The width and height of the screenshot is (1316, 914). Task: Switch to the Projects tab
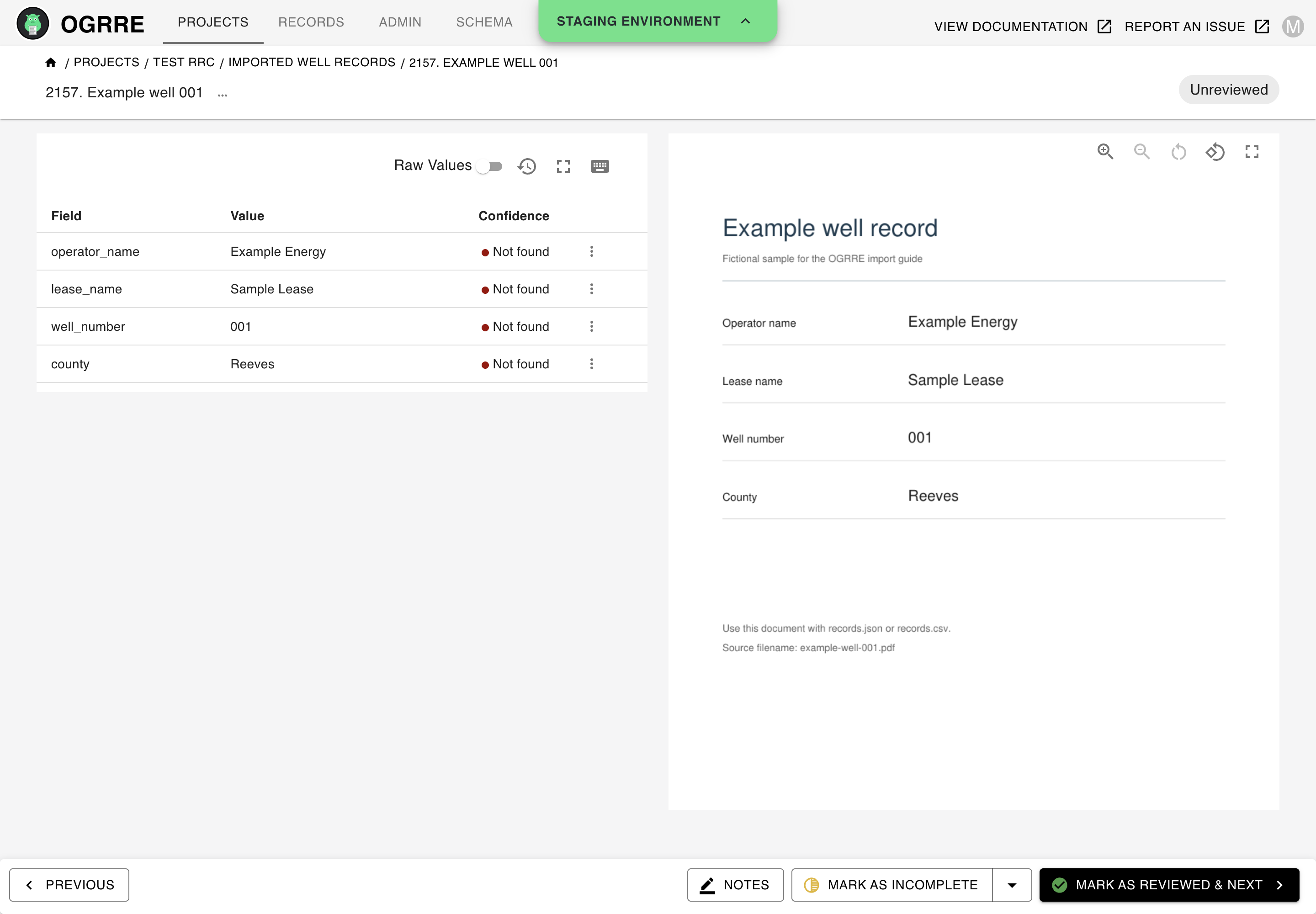213,22
